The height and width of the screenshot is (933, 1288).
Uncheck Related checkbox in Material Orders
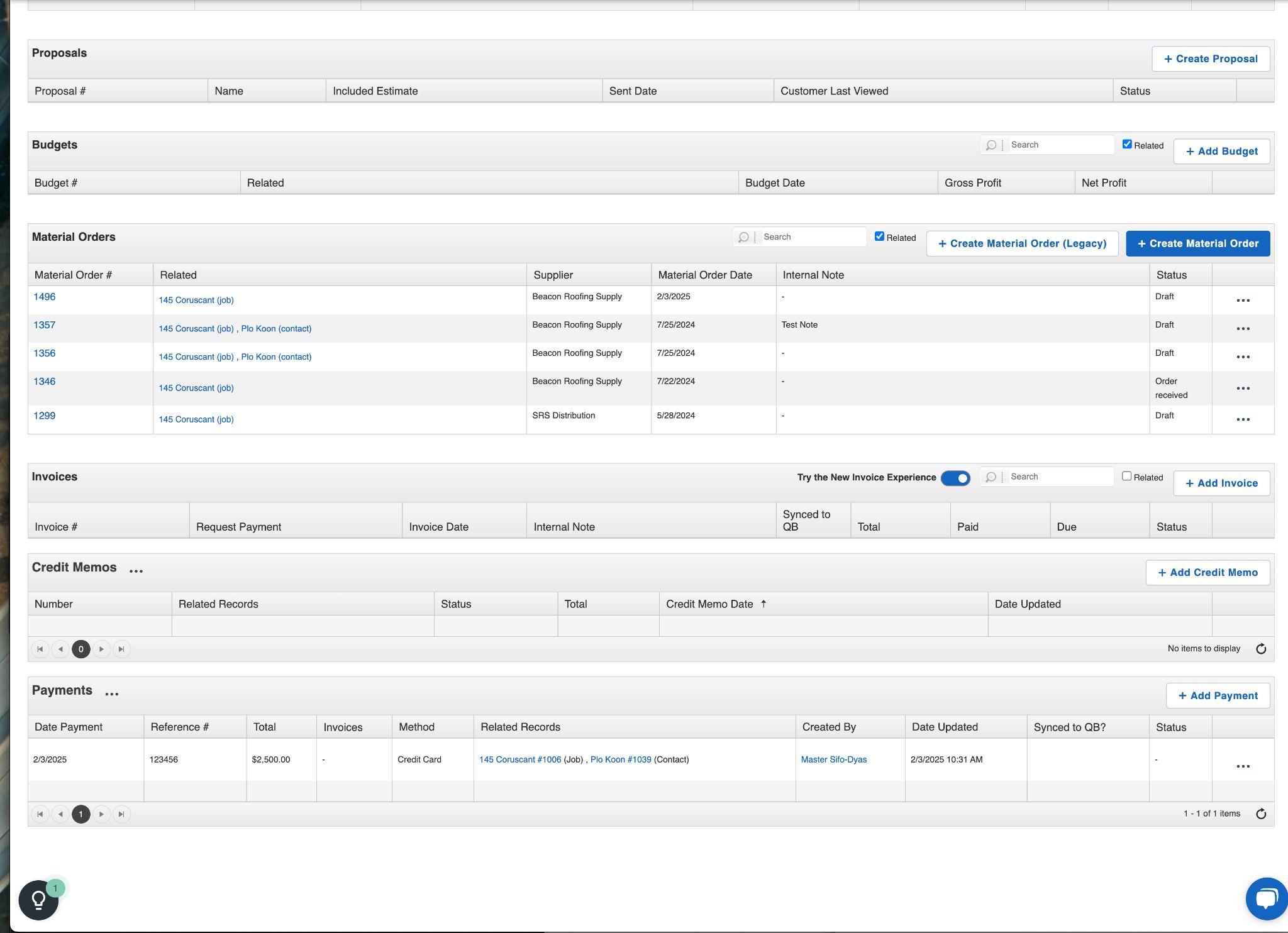point(879,237)
